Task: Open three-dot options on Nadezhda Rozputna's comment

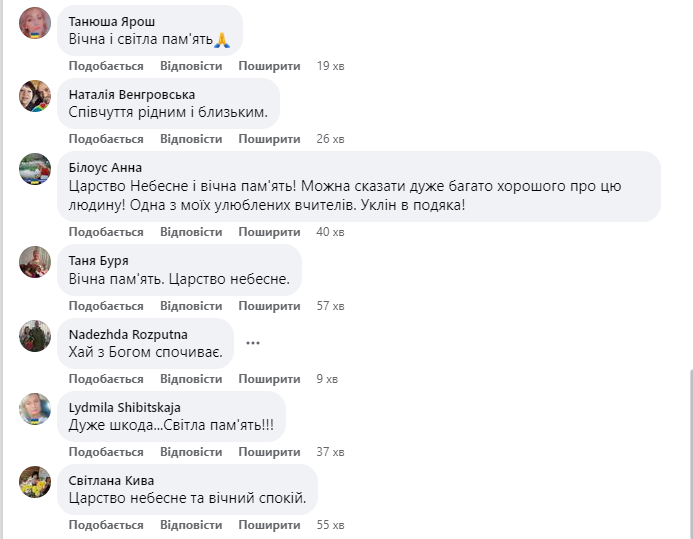Action: coord(253,343)
